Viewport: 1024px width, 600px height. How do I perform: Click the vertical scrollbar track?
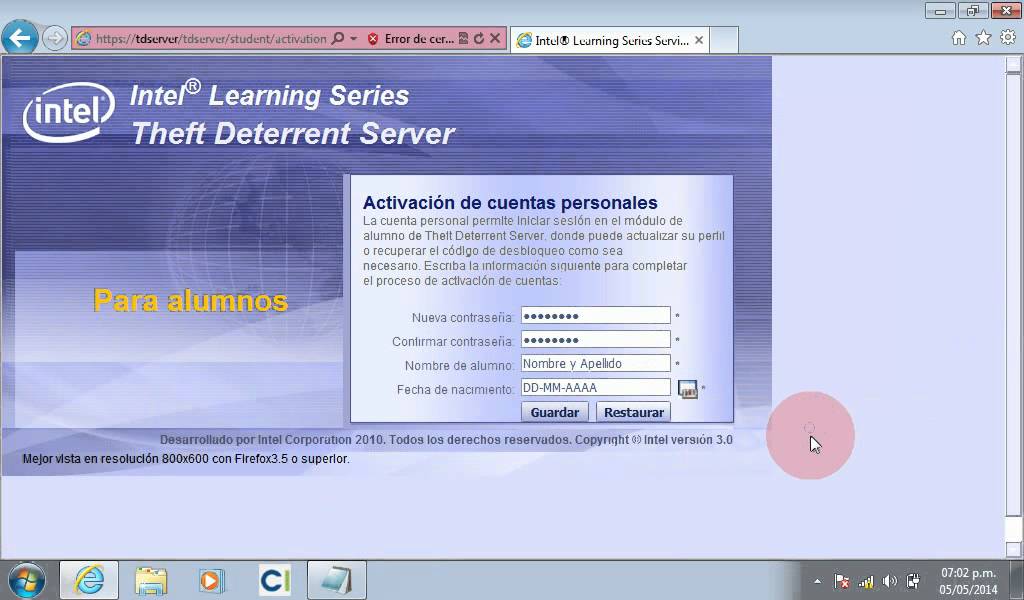(x=1014, y=307)
